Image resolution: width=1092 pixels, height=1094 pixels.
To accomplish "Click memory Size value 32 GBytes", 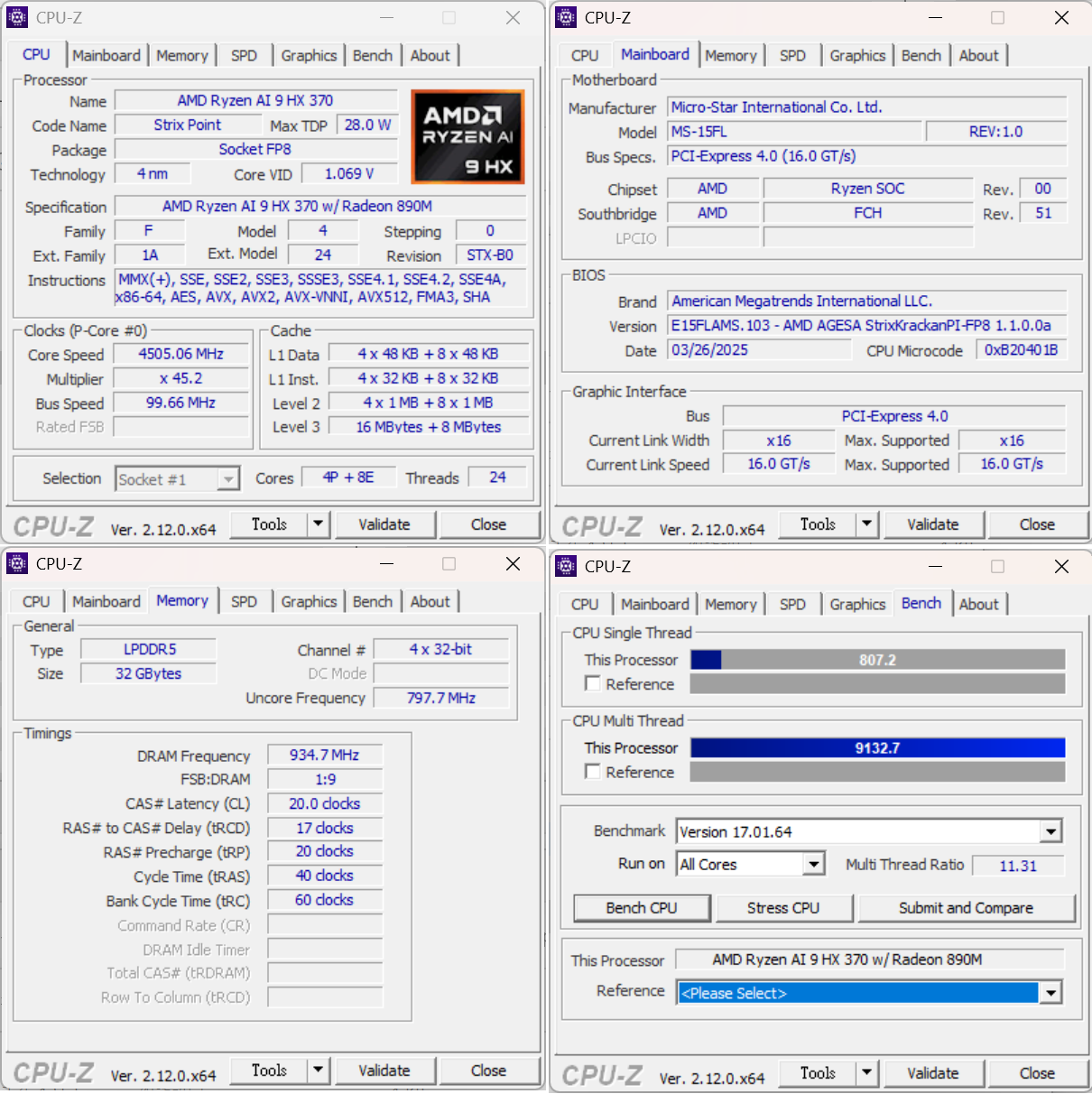I will point(149,673).
